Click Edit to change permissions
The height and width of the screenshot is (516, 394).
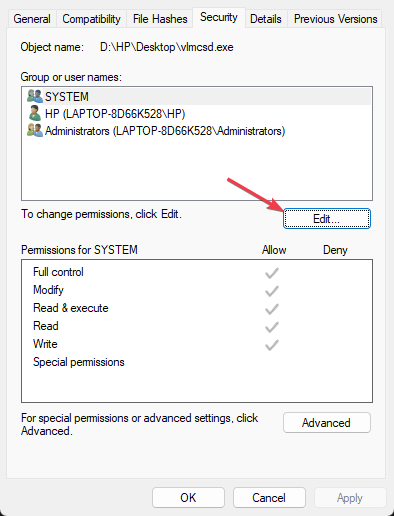point(327,219)
